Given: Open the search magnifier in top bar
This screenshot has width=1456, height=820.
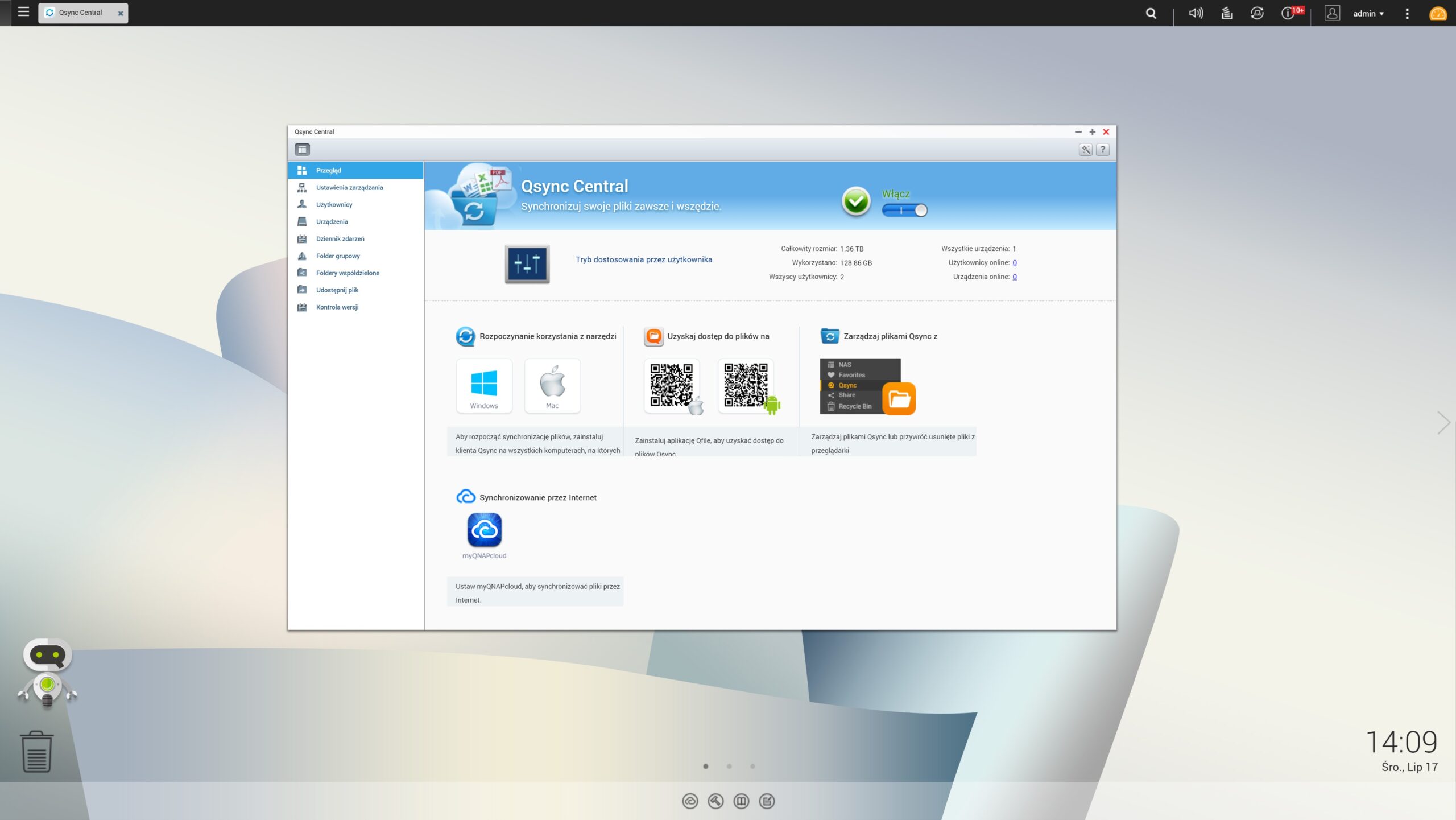Looking at the screenshot, I should (1151, 13).
